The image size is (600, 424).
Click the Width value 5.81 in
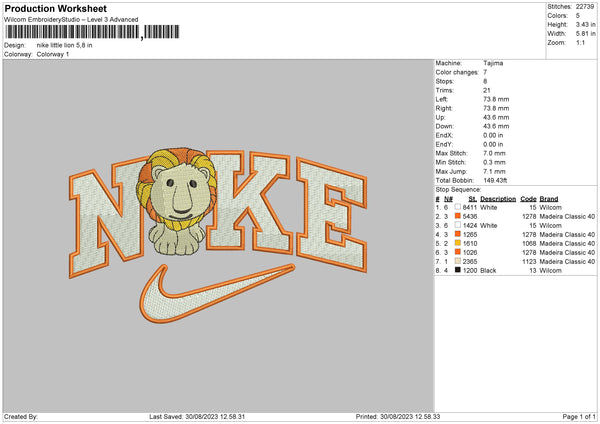(585, 34)
